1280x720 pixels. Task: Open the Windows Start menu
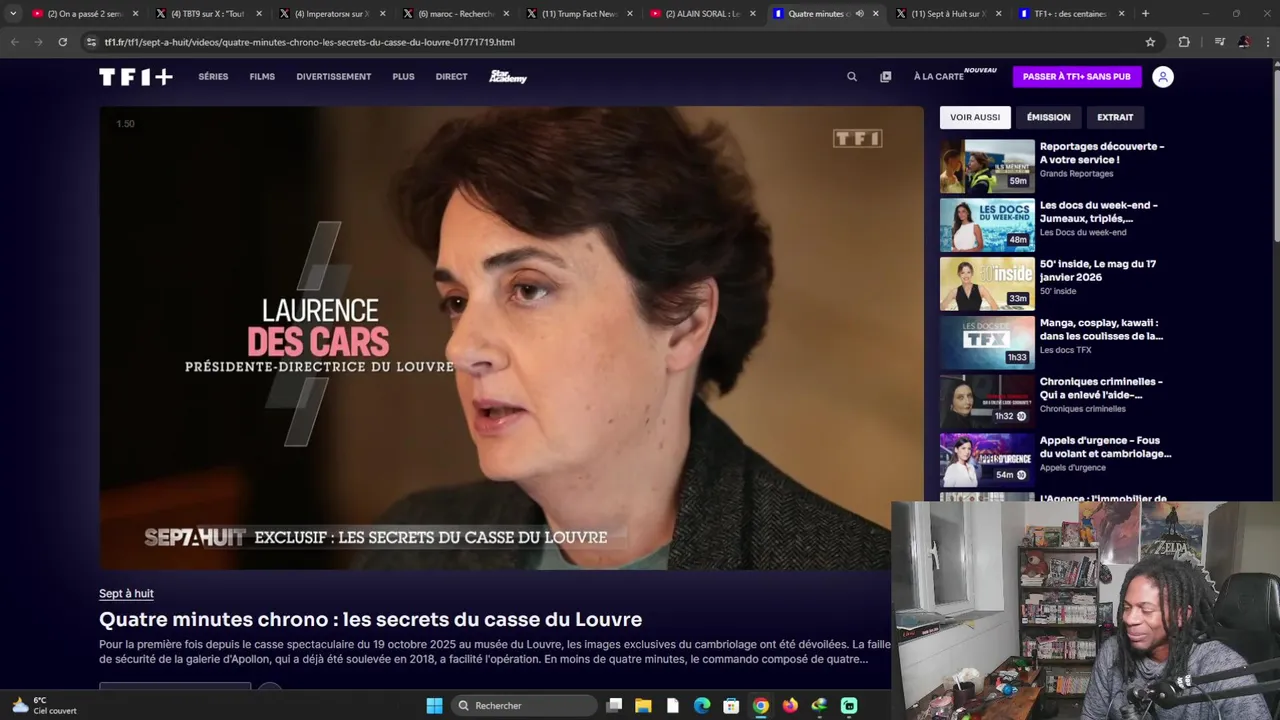(434, 705)
